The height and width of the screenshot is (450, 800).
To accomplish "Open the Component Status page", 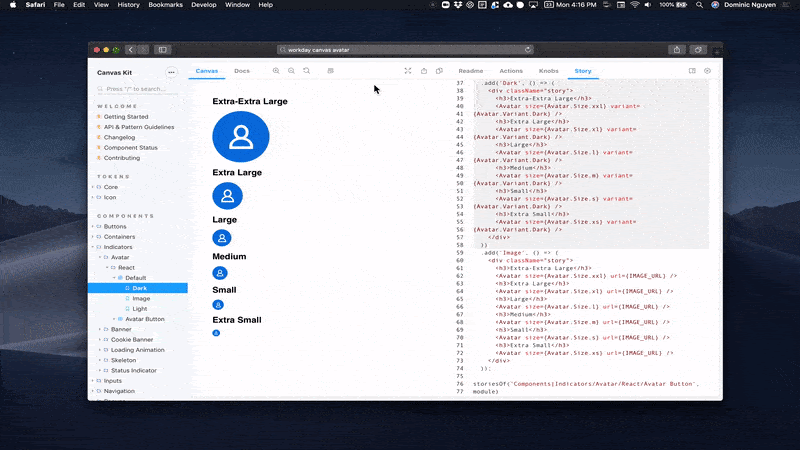I will tap(131, 147).
